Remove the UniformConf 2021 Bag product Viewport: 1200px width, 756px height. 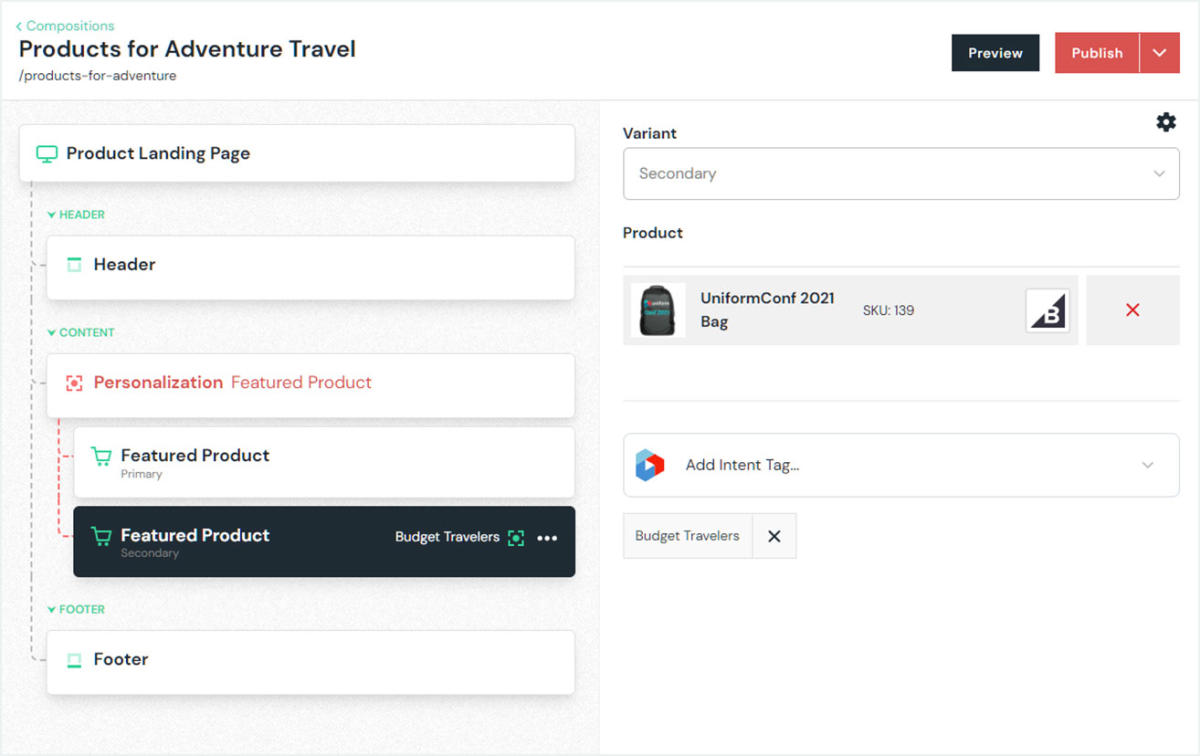coord(1132,311)
